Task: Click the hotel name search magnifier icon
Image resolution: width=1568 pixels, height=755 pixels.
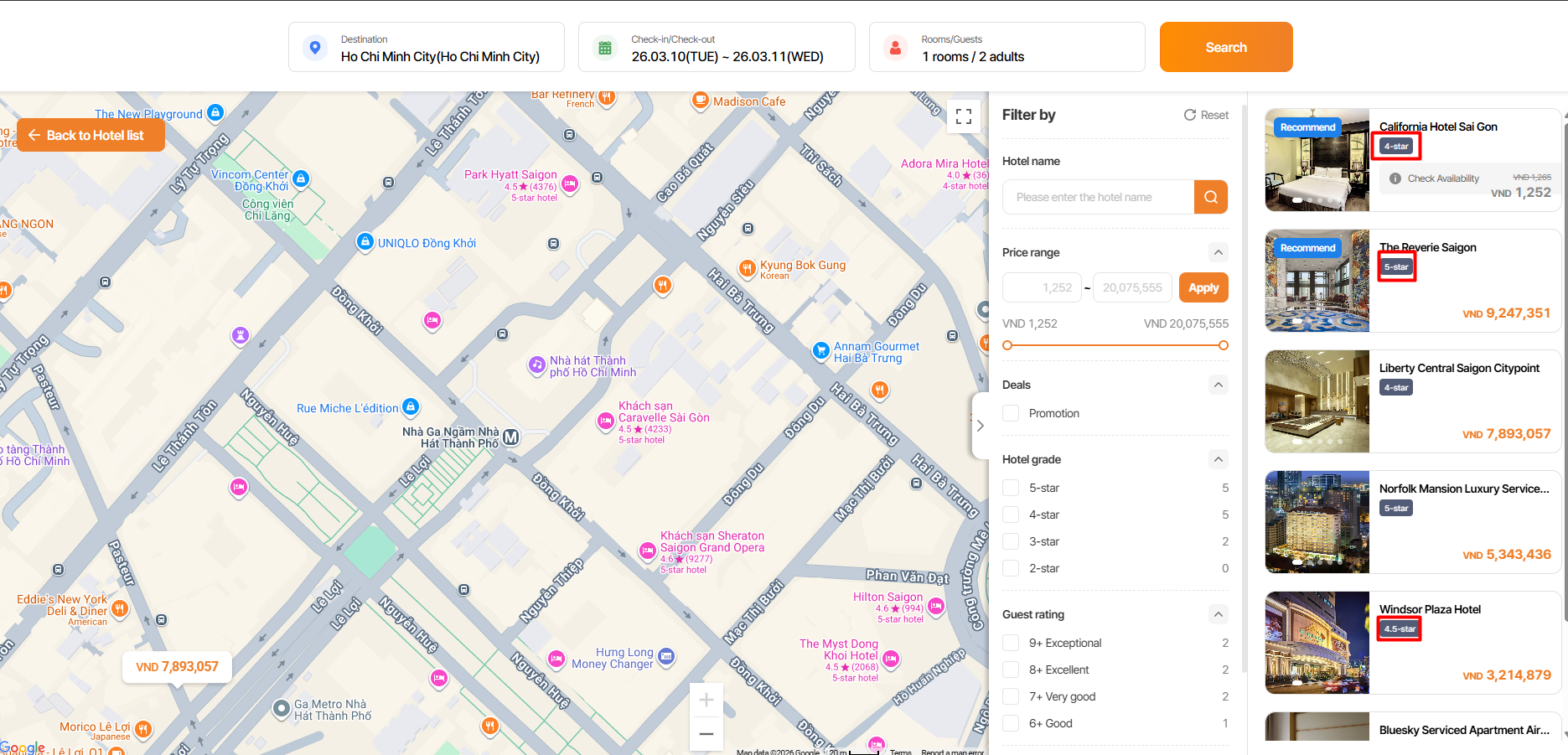Action: click(1210, 197)
